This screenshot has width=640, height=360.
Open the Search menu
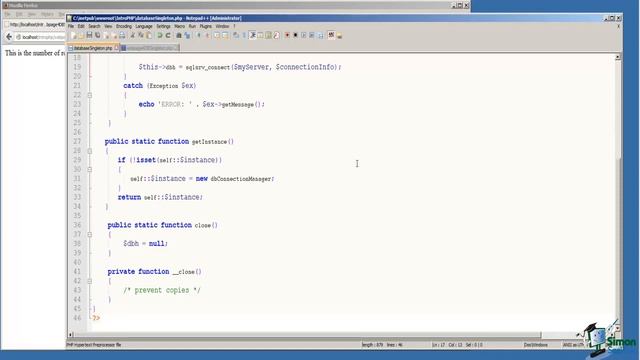[94, 26]
